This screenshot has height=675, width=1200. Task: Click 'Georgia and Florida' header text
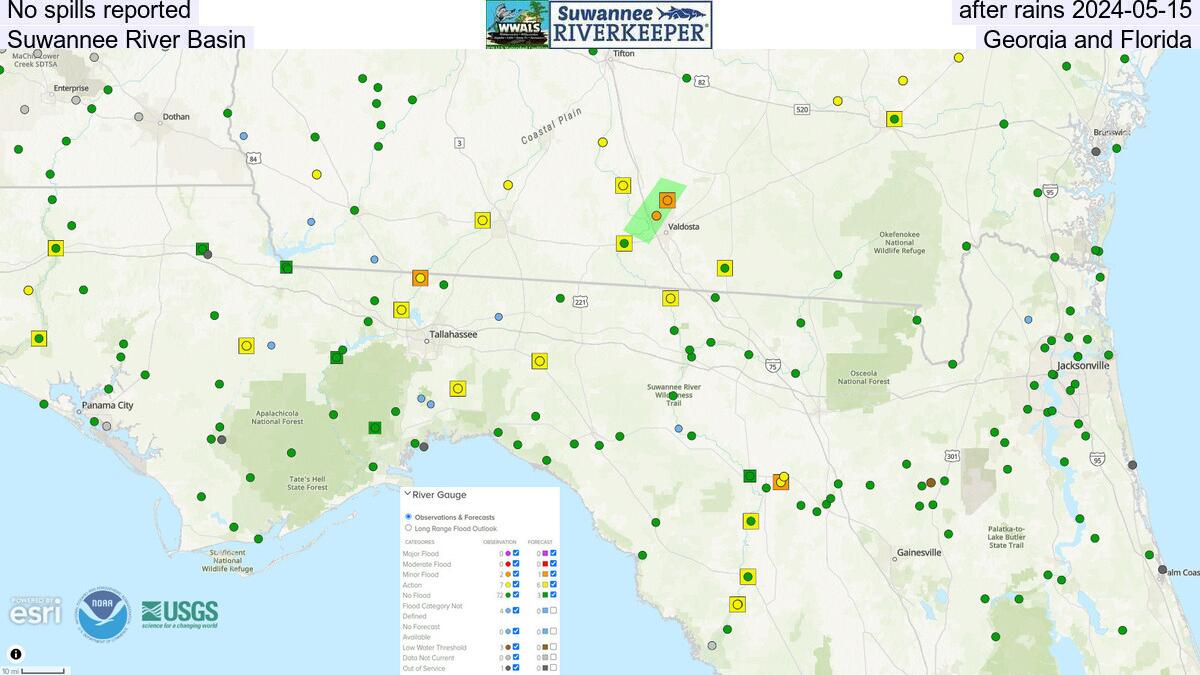(x=1088, y=39)
